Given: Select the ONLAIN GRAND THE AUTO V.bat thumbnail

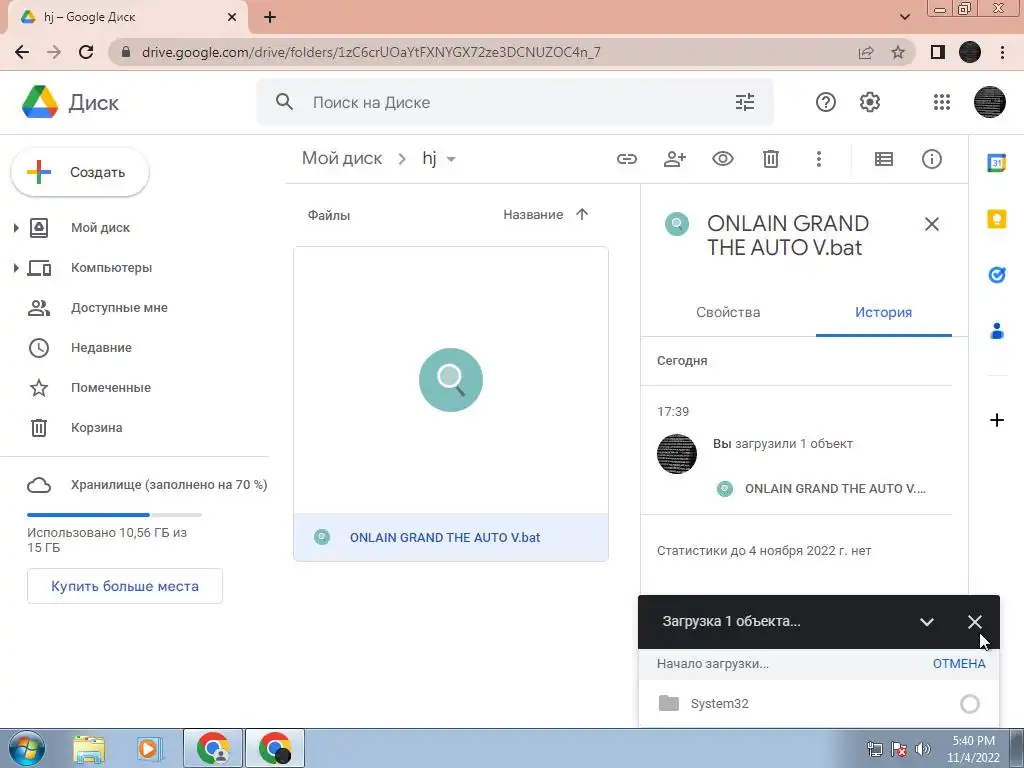Looking at the screenshot, I should coord(451,380).
